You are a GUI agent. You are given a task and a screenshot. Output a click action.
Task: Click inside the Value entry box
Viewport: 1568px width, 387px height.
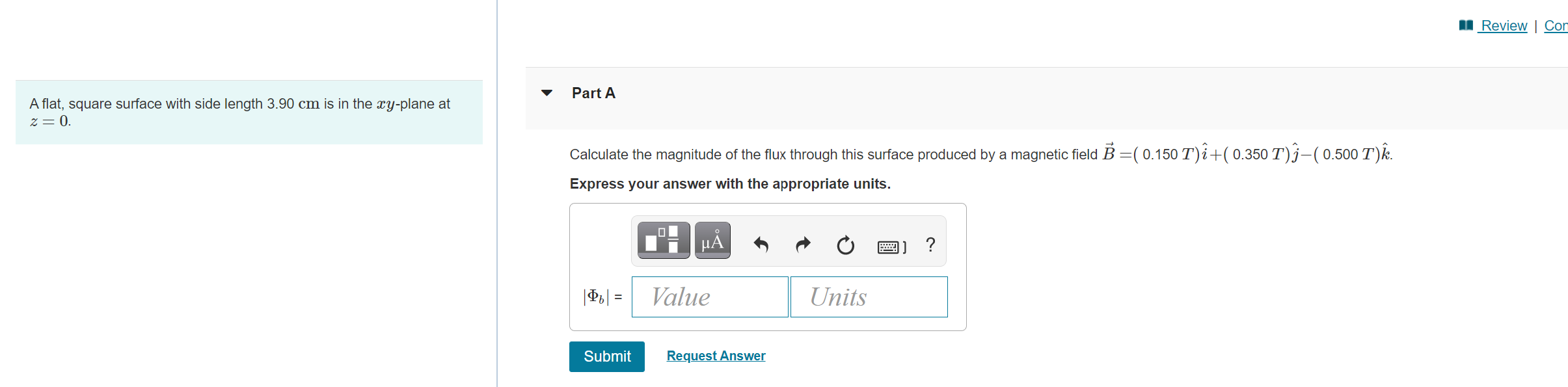click(x=709, y=297)
